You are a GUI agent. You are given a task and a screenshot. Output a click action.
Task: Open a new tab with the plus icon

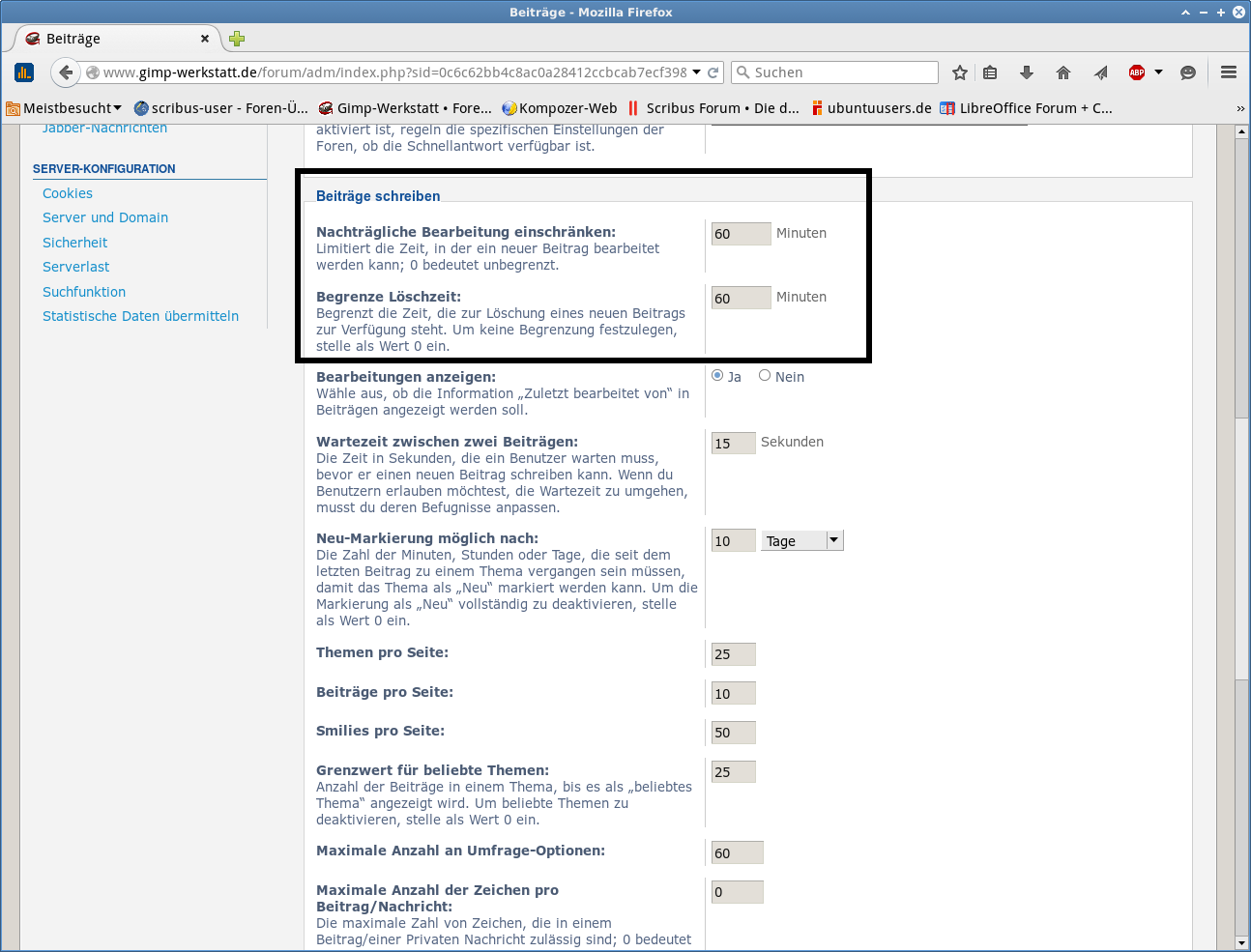(237, 39)
